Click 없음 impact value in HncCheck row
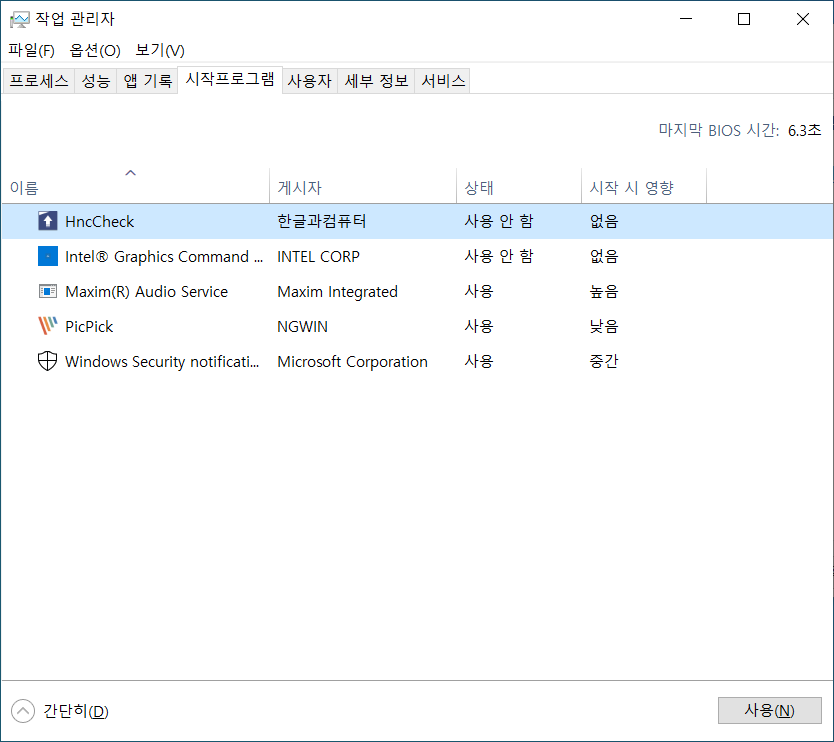834x742 pixels. tap(604, 221)
